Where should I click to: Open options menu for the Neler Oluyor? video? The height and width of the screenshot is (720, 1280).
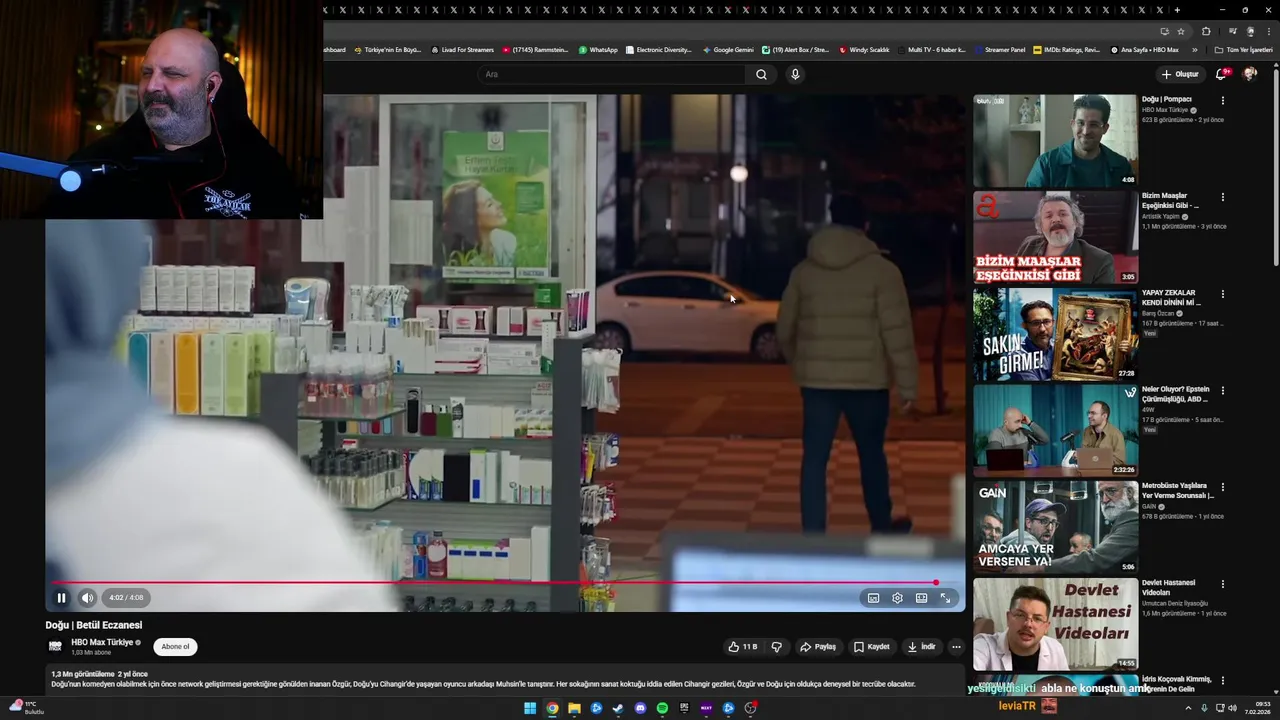(x=1222, y=390)
